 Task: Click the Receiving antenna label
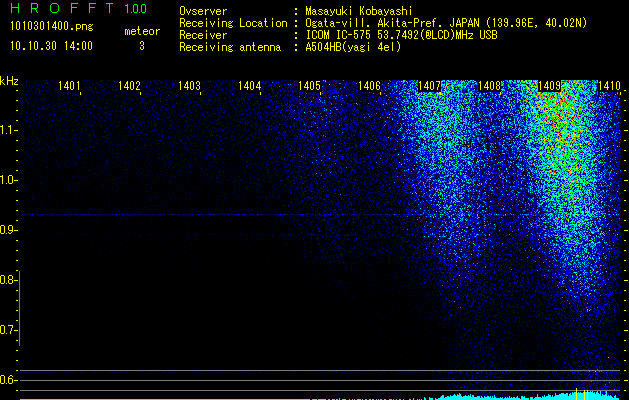click(x=230, y=47)
